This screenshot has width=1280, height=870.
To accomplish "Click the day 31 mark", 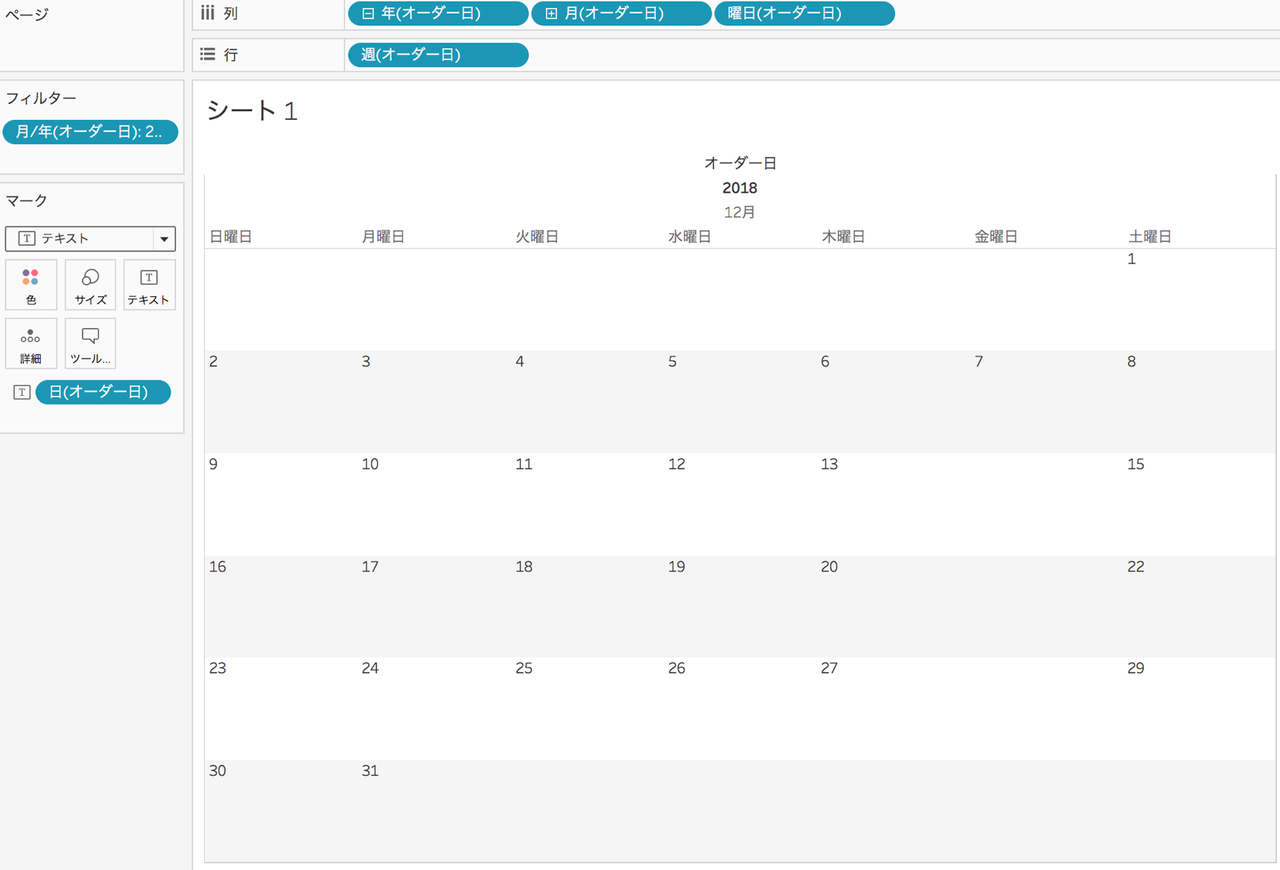I will click(x=370, y=771).
